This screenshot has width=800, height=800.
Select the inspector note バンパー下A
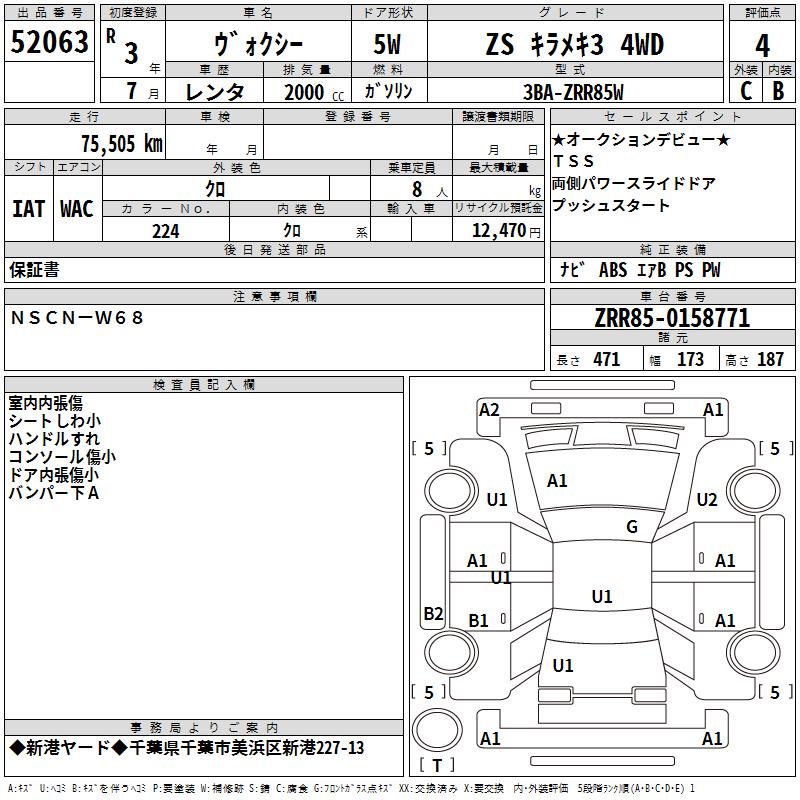click(54, 493)
